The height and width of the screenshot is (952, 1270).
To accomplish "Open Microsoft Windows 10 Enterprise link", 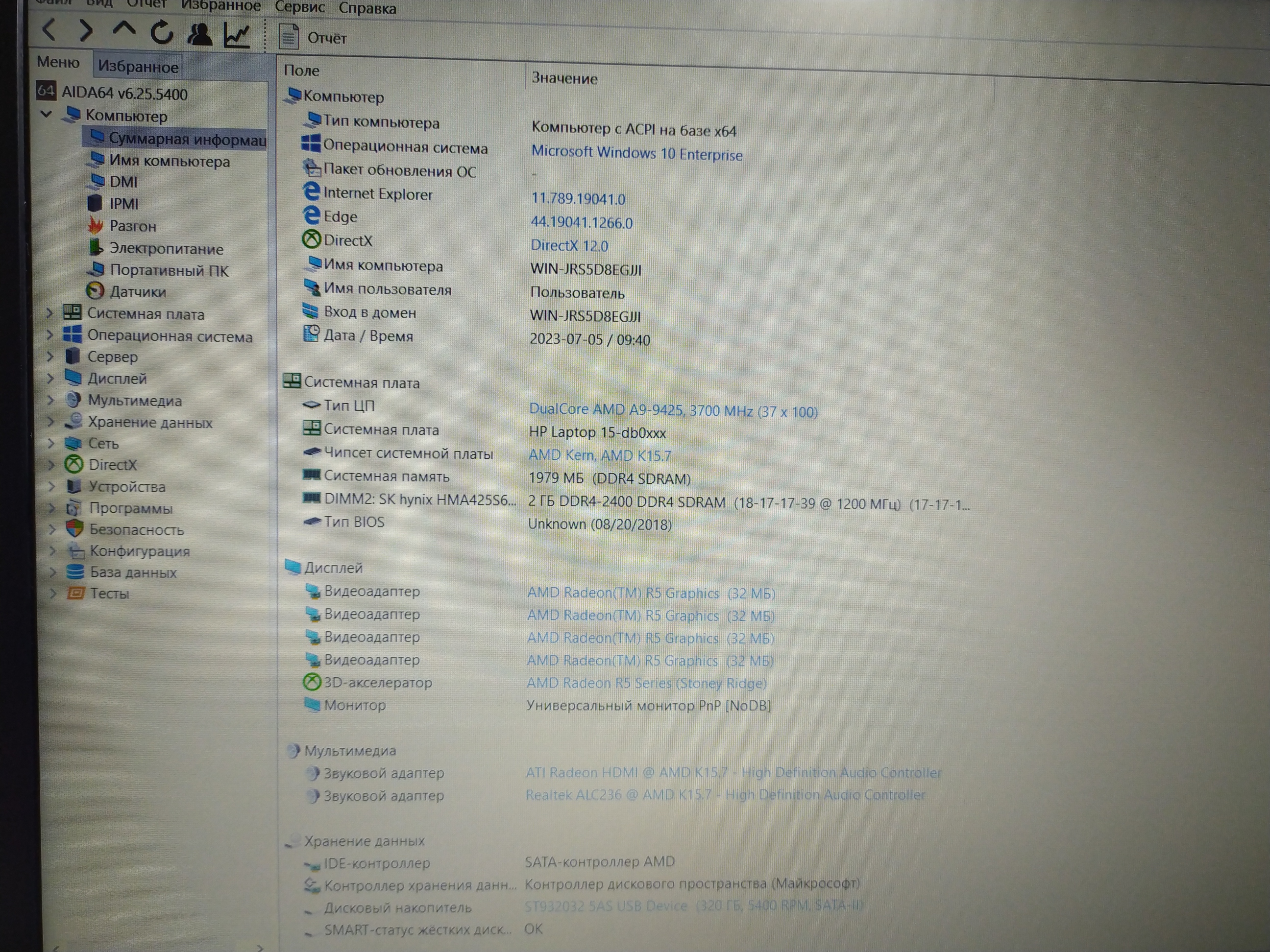I will pyautogui.click(x=637, y=154).
